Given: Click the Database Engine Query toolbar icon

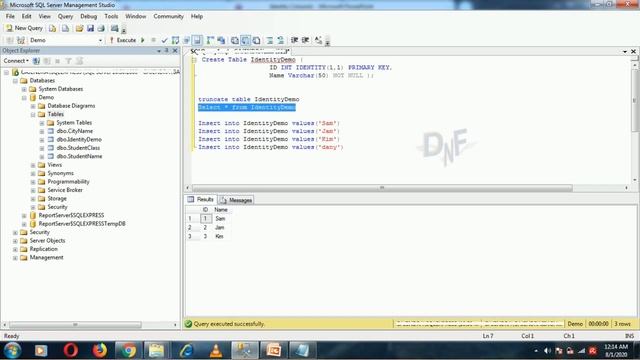Looking at the screenshot, I should [x=53, y=28].
